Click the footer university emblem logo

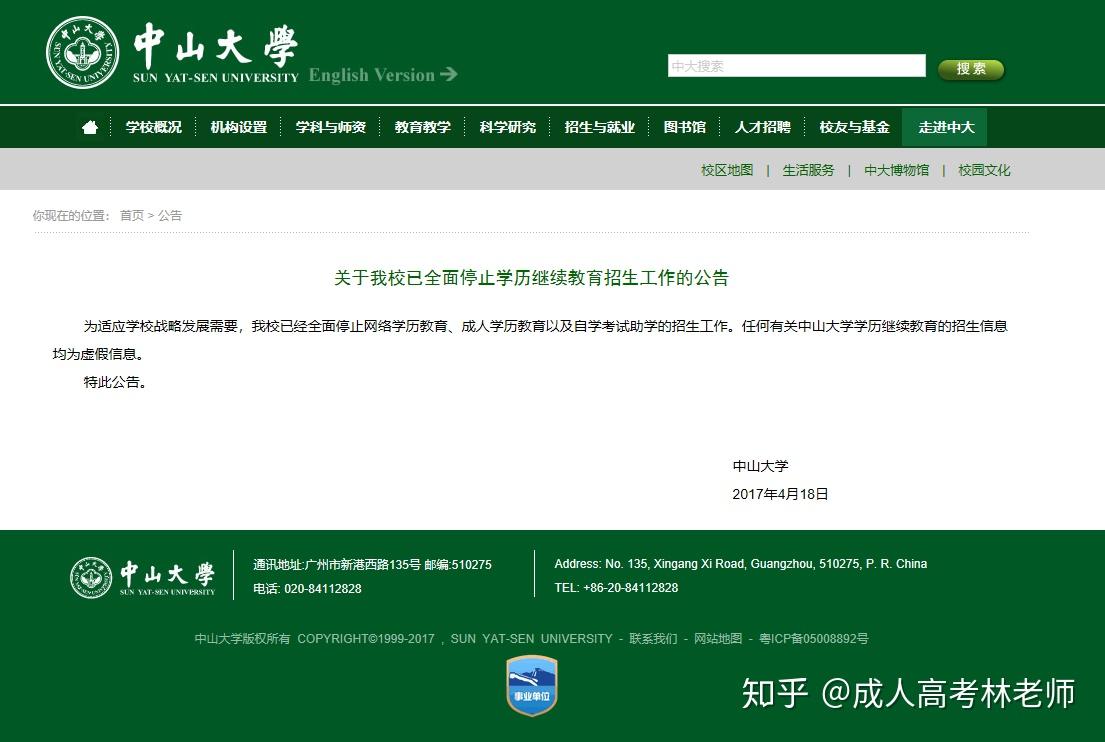coord(91,578)
